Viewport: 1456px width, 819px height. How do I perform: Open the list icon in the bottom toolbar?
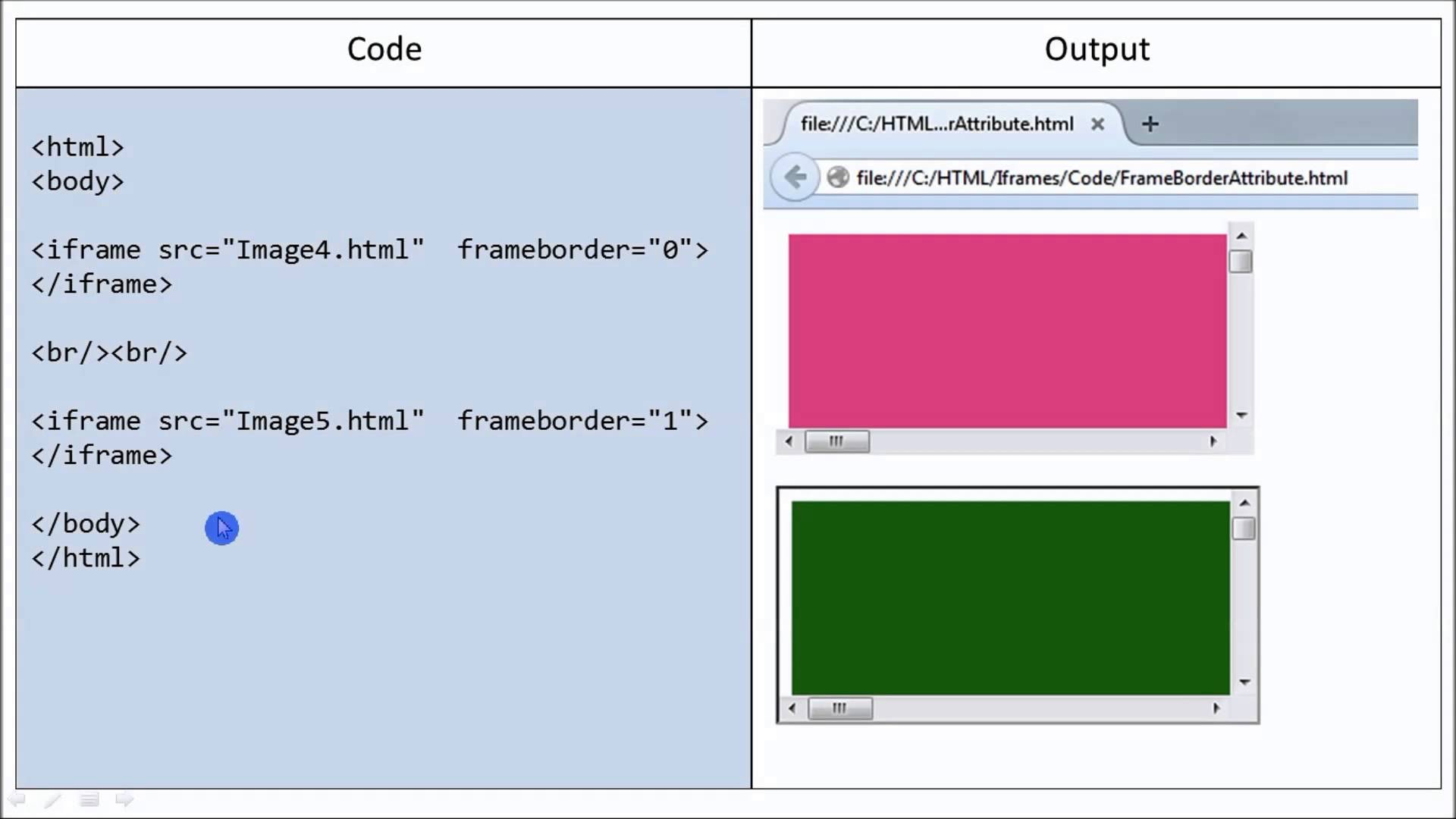click(89, 799)
